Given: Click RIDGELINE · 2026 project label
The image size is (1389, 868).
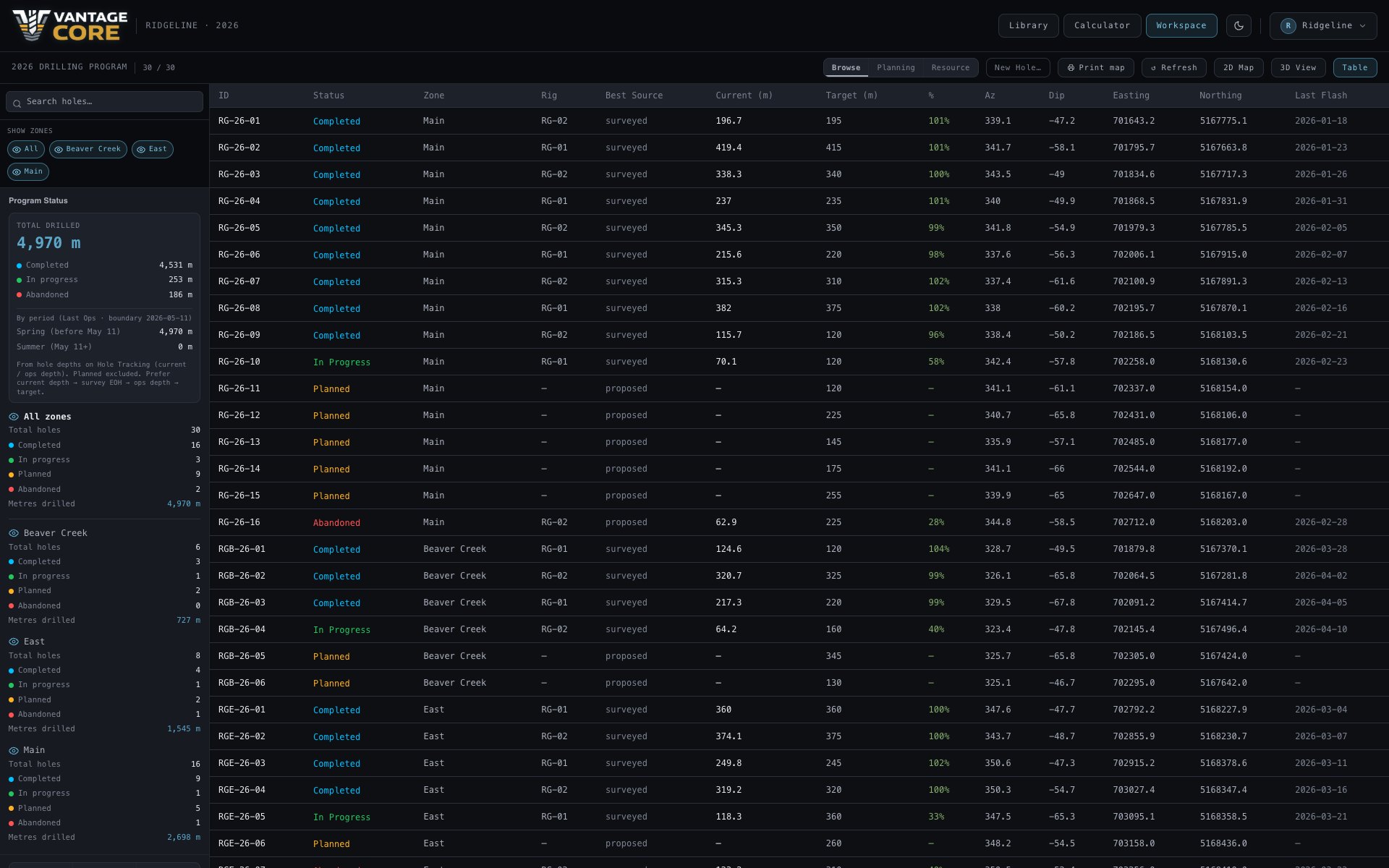Looking at the screenshot, I should coord(192,25).
